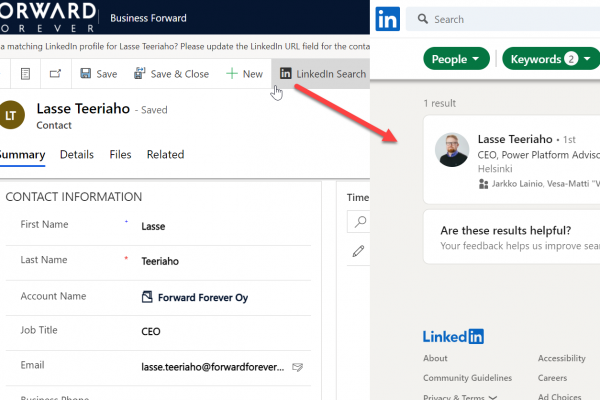600x400 pixels.
Task: Click the account entity icon beside Forward Forever Oy
Action: 147,297
